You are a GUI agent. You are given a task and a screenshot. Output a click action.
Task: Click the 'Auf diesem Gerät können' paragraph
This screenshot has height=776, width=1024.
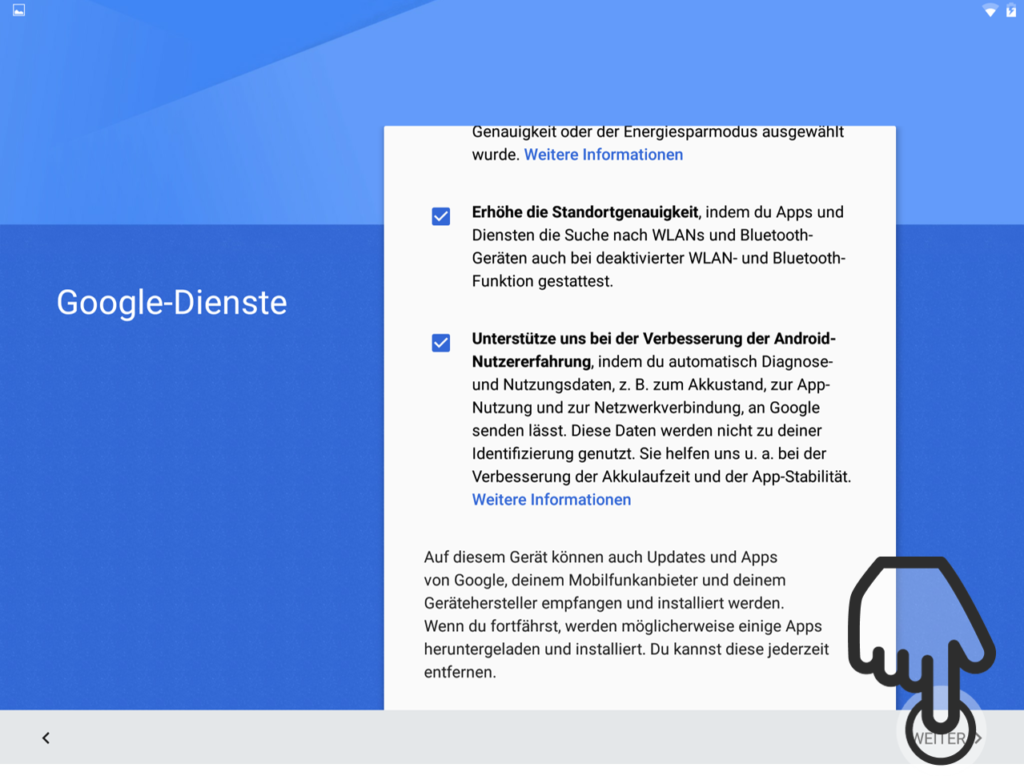coord(626,615)
